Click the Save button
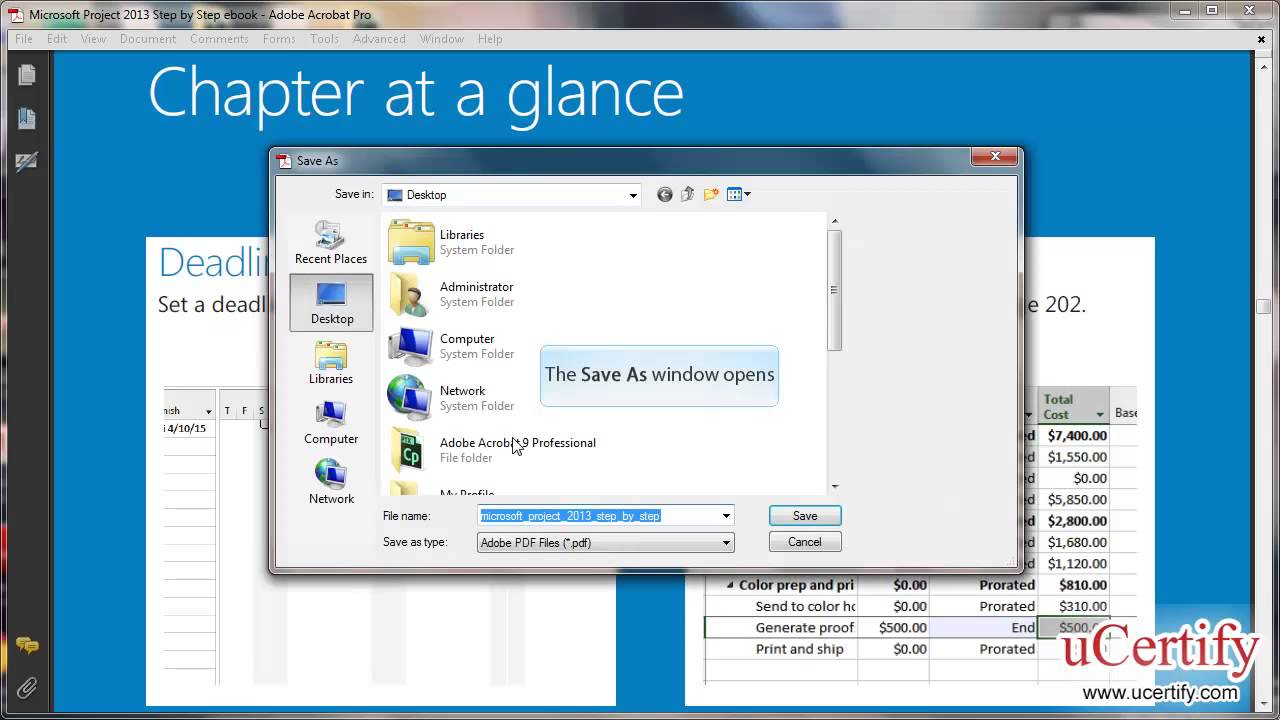This screenshot has width=1280, height=720. pos(805,516)
